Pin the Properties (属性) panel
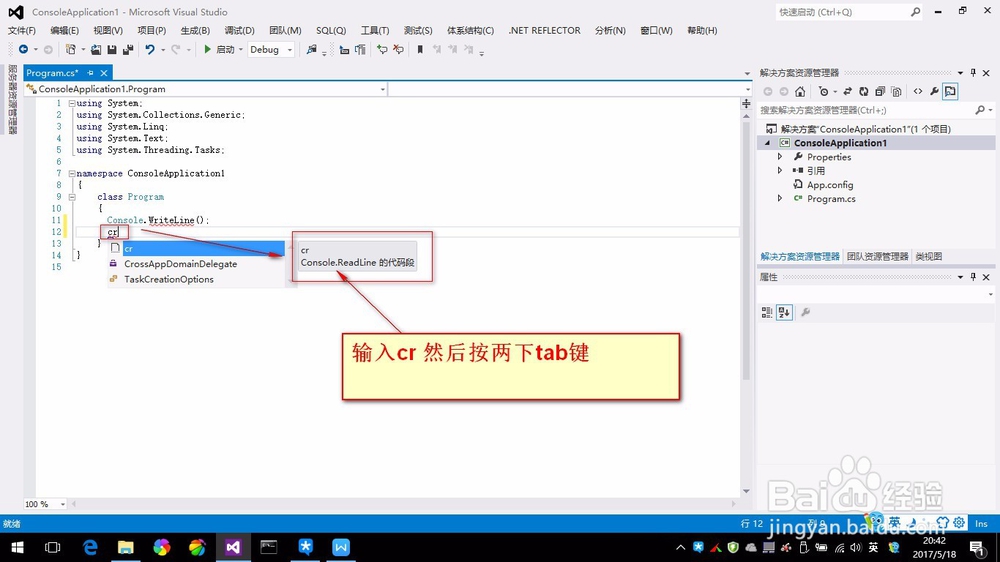Image resolution: width=1000 pixels, height=562 pixels. coord(973,277)
